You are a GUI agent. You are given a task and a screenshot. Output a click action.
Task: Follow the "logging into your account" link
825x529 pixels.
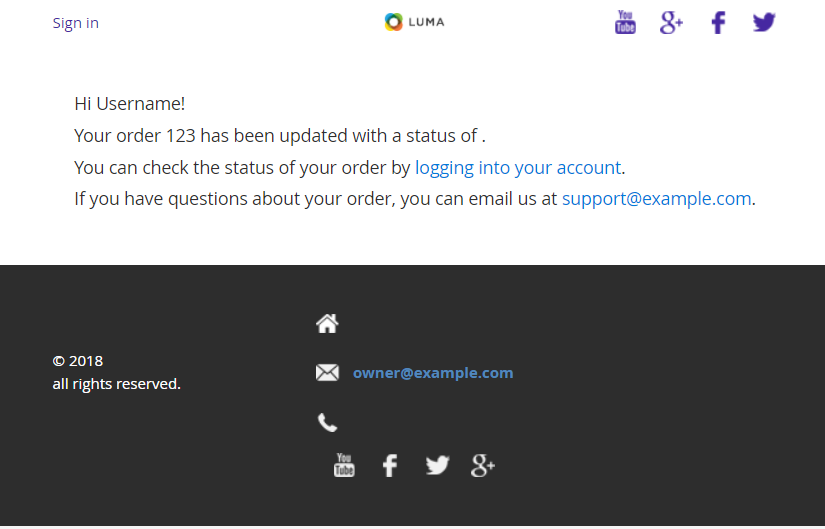click(x=518, y=167)
